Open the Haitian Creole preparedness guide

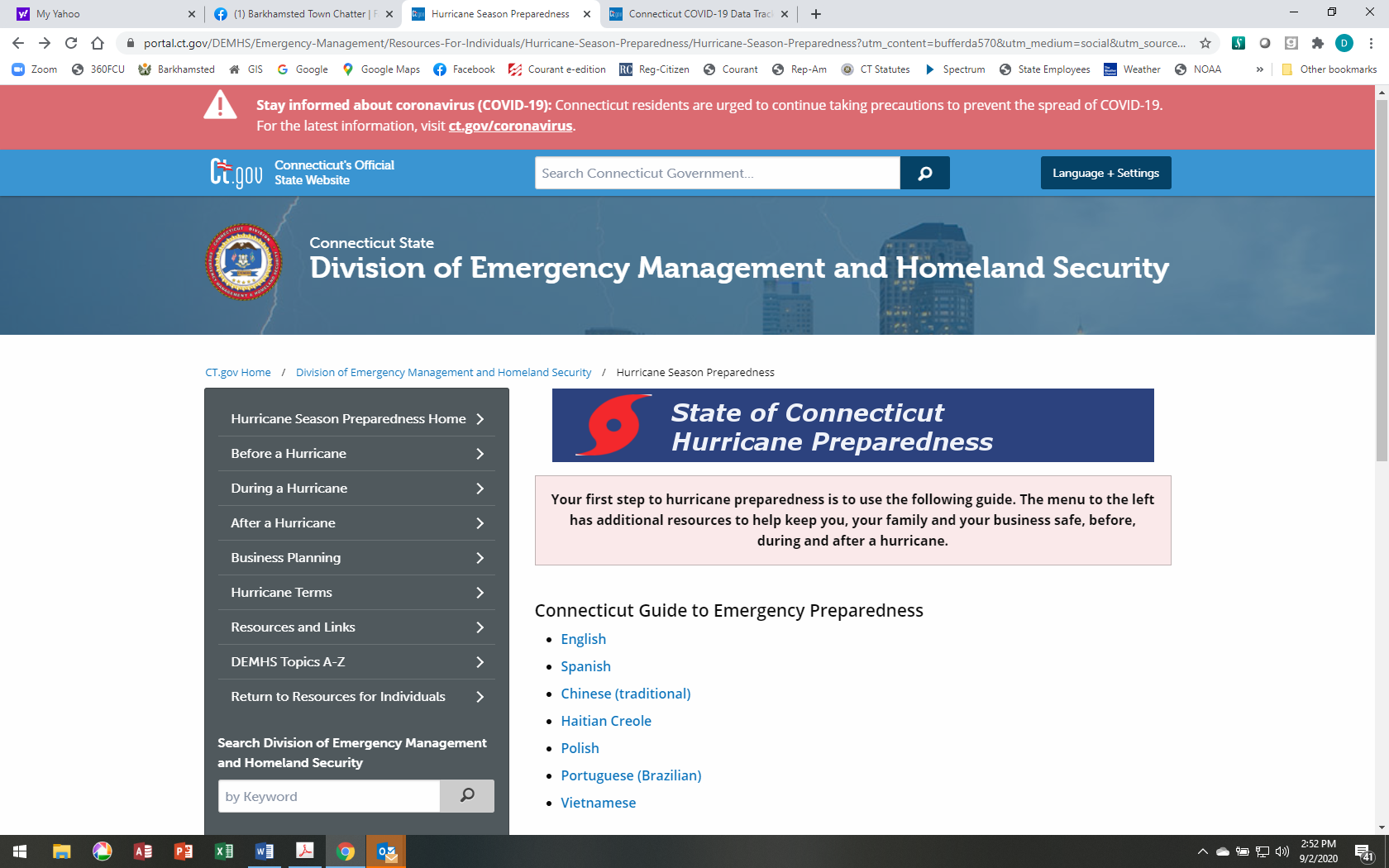[x=606, y=721]
